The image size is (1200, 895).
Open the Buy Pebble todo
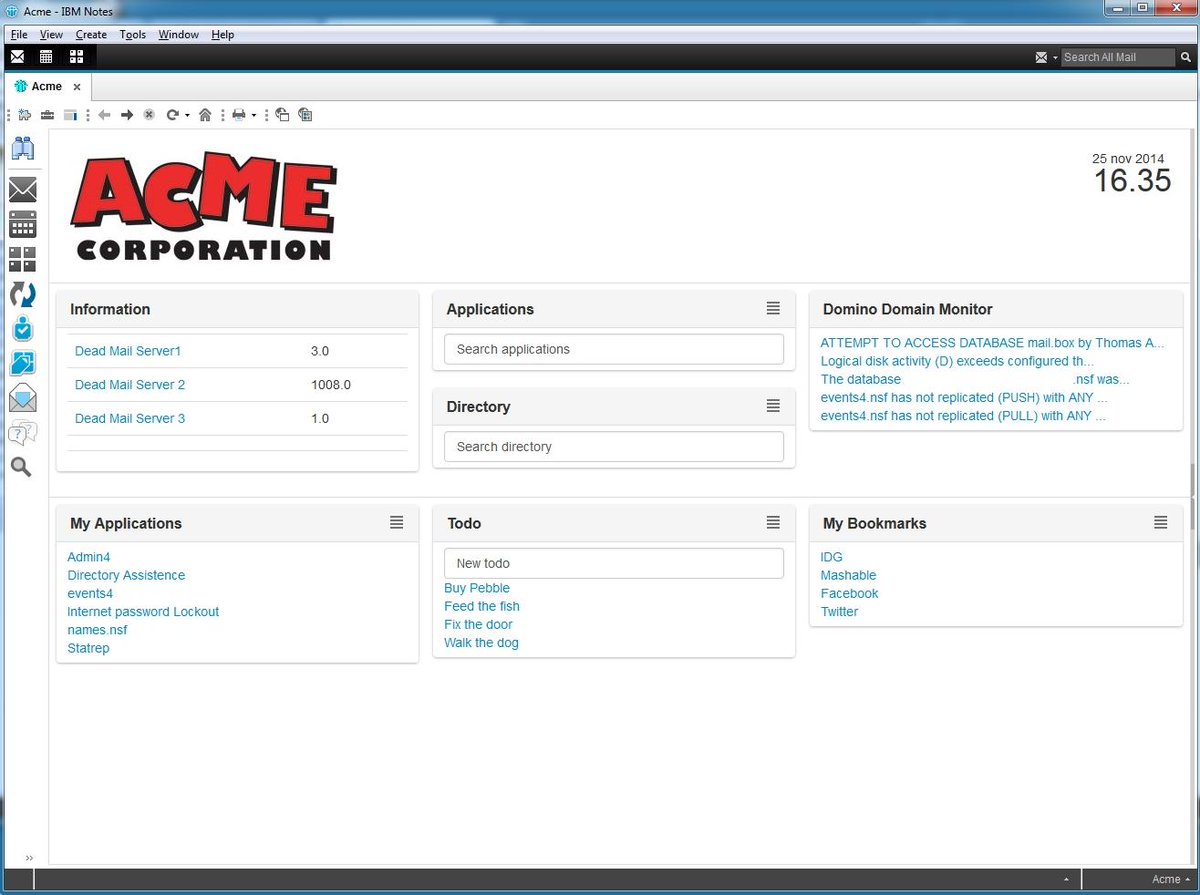pyautogui.click(x=477, y=588)
